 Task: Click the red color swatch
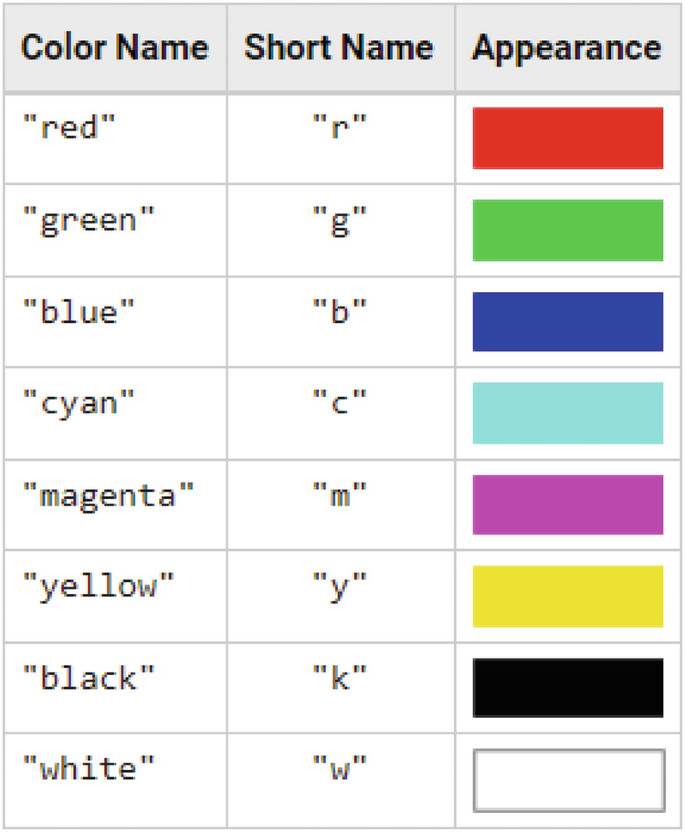[x=567, y=138]
